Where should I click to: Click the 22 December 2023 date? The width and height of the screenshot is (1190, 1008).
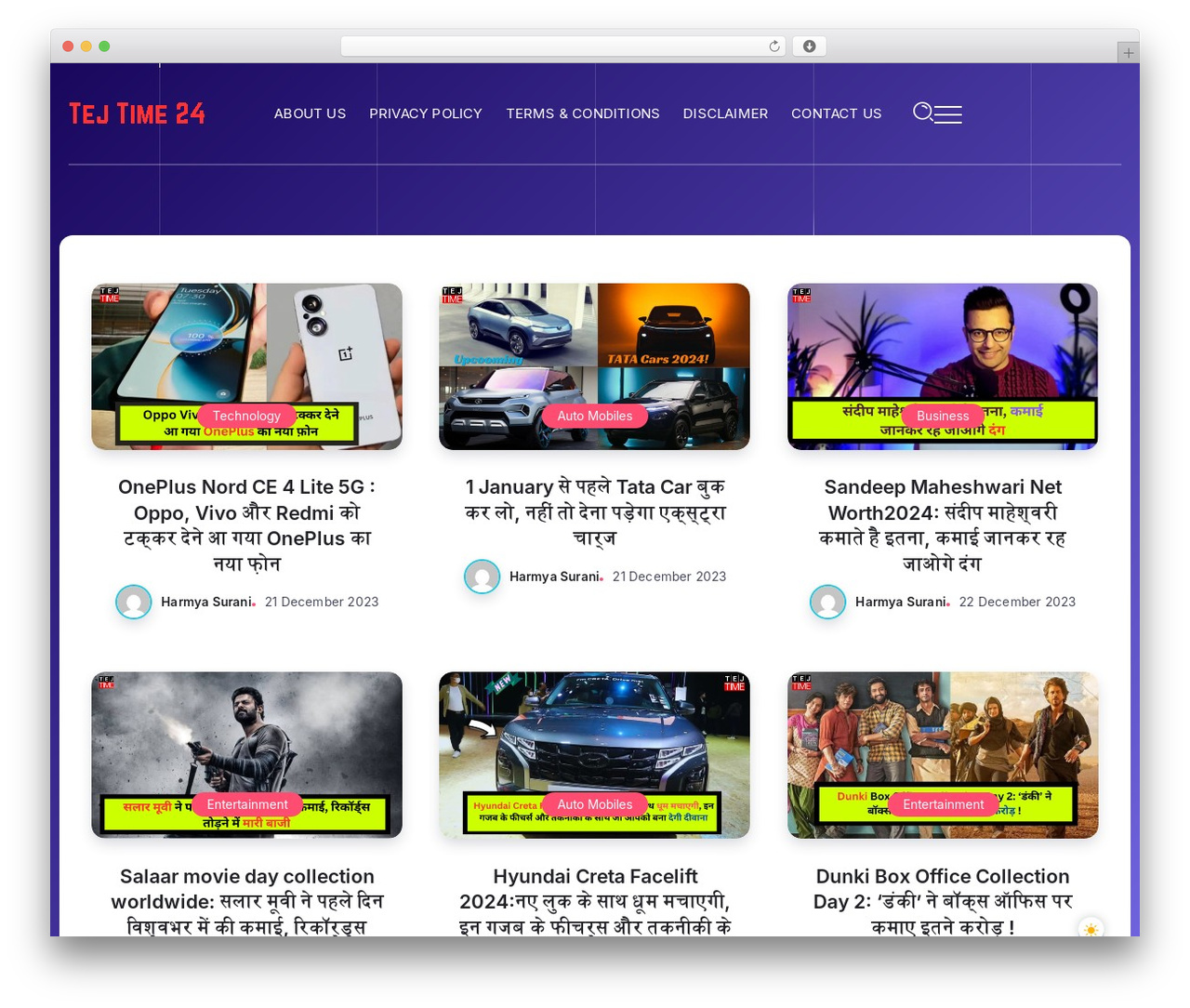[1017, 602]
